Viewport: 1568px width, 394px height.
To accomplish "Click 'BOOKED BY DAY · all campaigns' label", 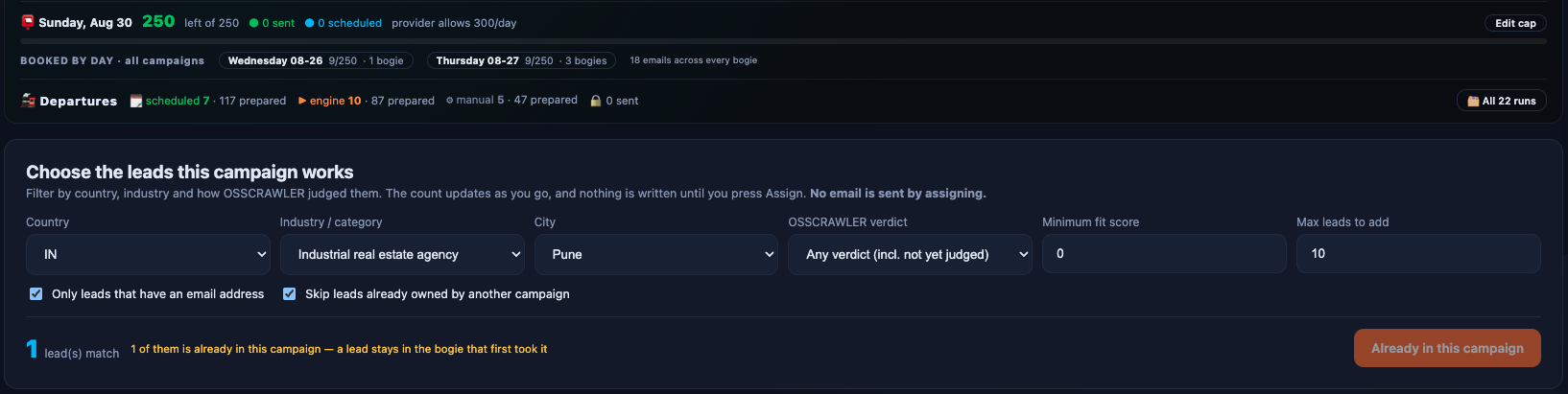I will pos(112,60).
